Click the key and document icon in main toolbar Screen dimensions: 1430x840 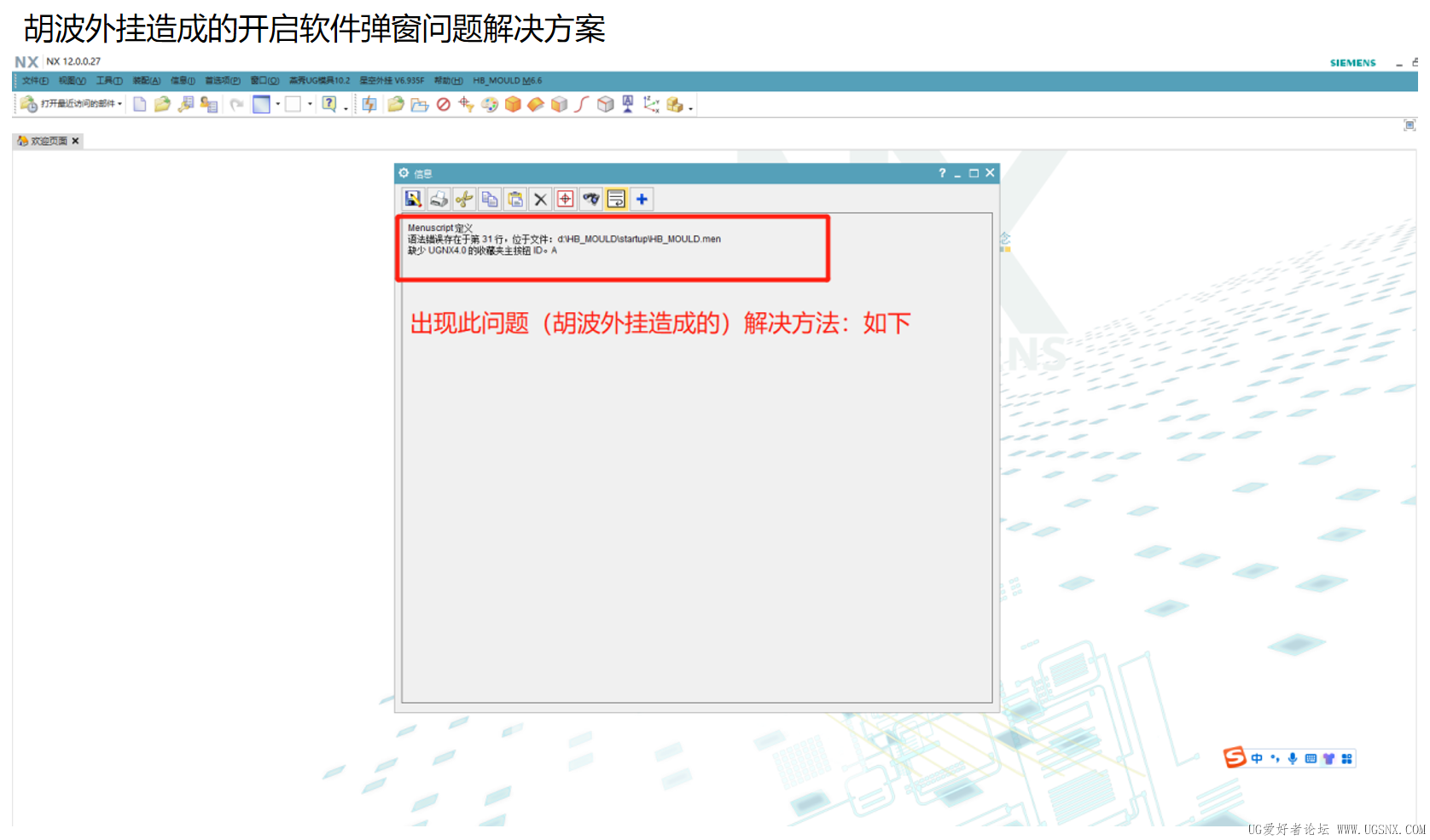tap(185, 104)
